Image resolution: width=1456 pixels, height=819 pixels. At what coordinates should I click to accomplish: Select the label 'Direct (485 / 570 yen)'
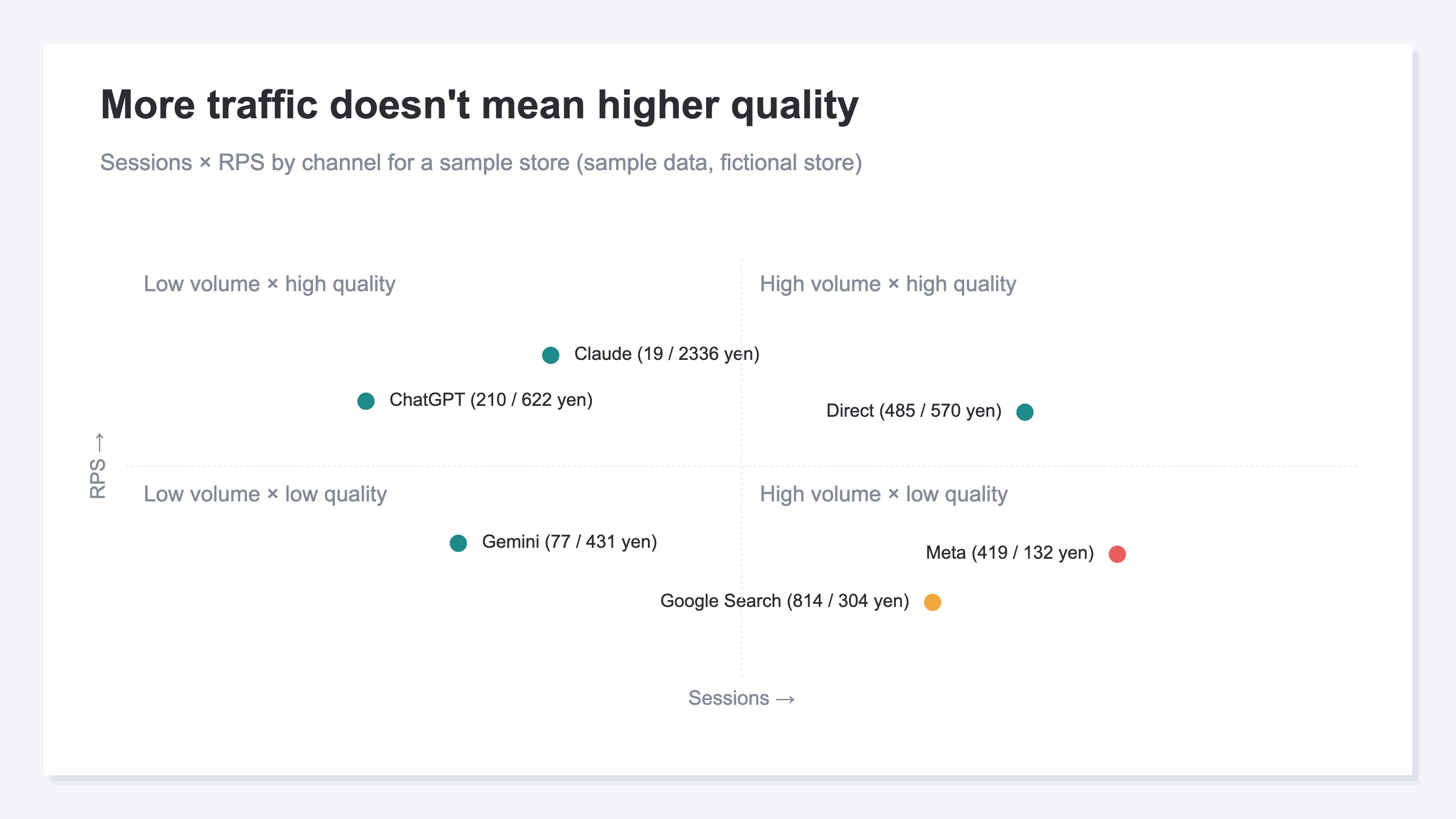click(914, 411)
